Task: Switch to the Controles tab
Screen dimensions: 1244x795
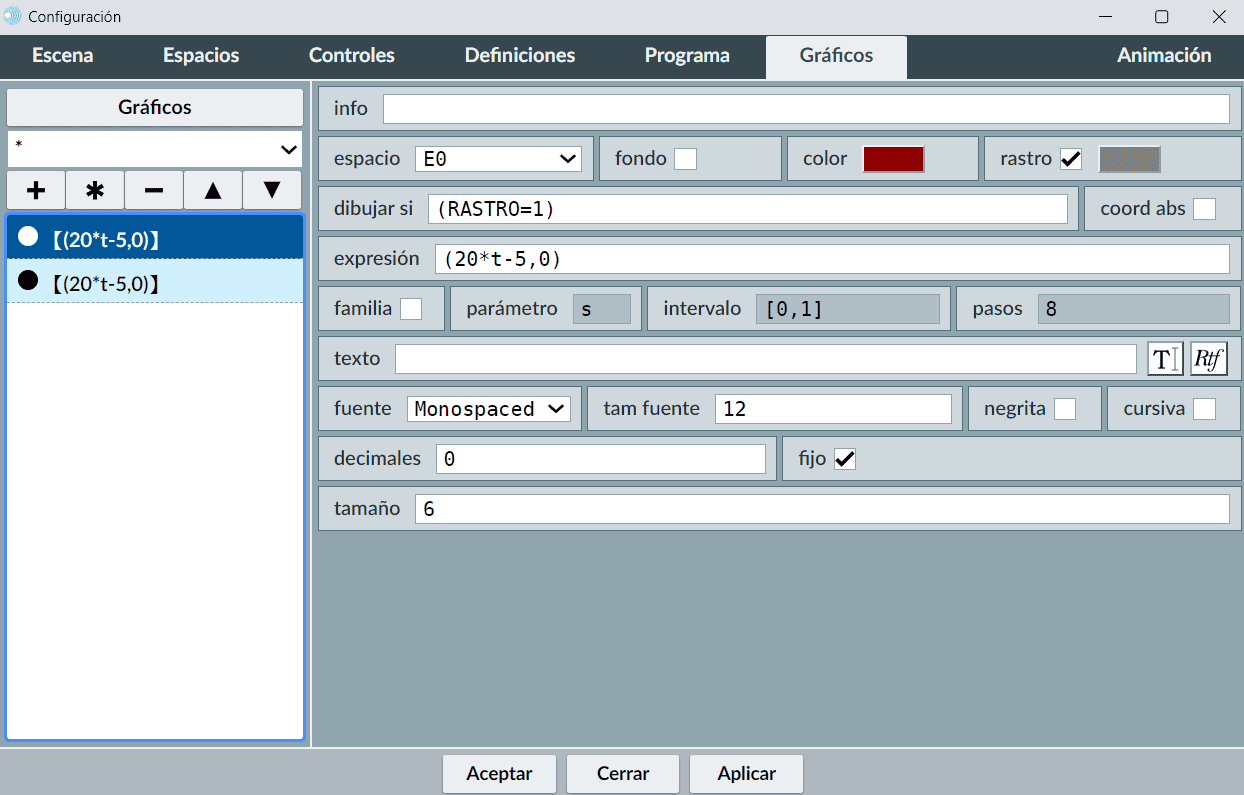Action: tap(351, 56)
